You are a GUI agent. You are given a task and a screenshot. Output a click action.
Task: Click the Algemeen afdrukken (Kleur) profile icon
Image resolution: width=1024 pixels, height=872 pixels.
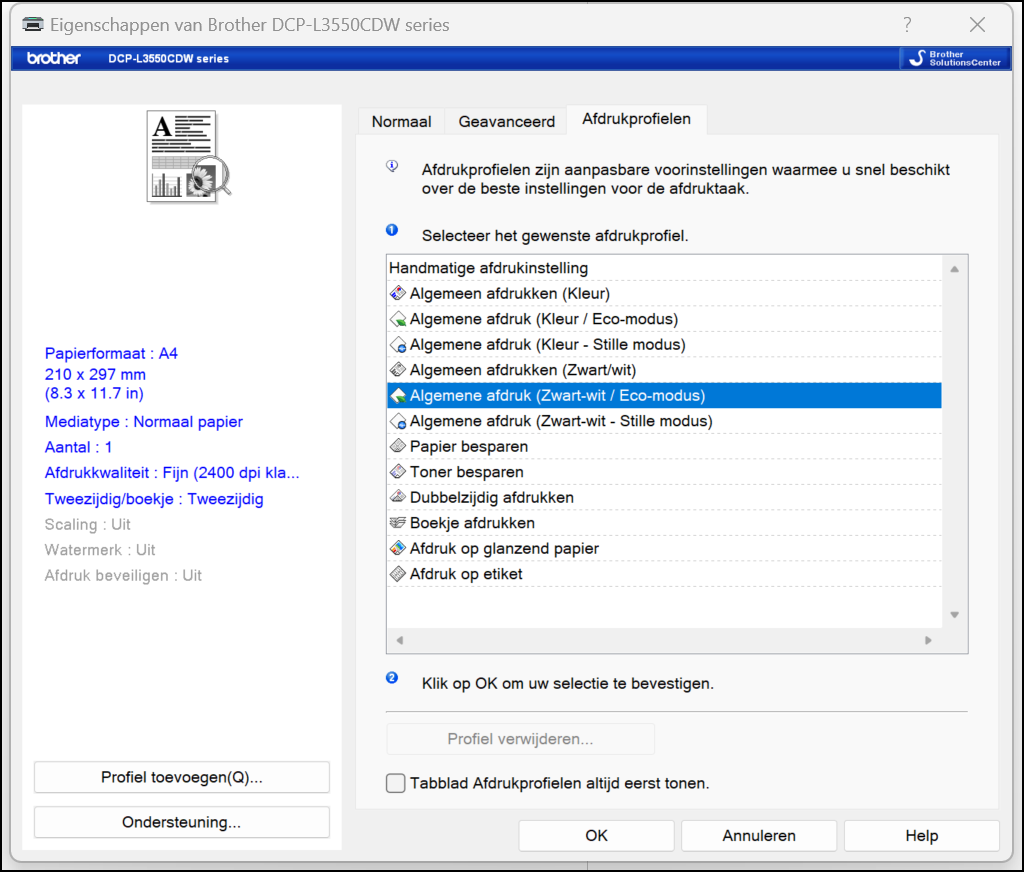398,293
